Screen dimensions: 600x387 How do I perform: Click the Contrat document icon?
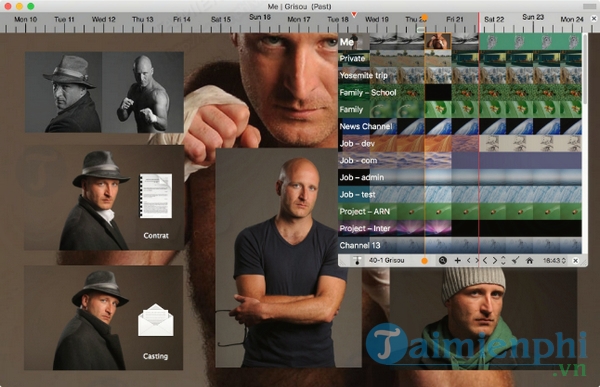point(156,196)
